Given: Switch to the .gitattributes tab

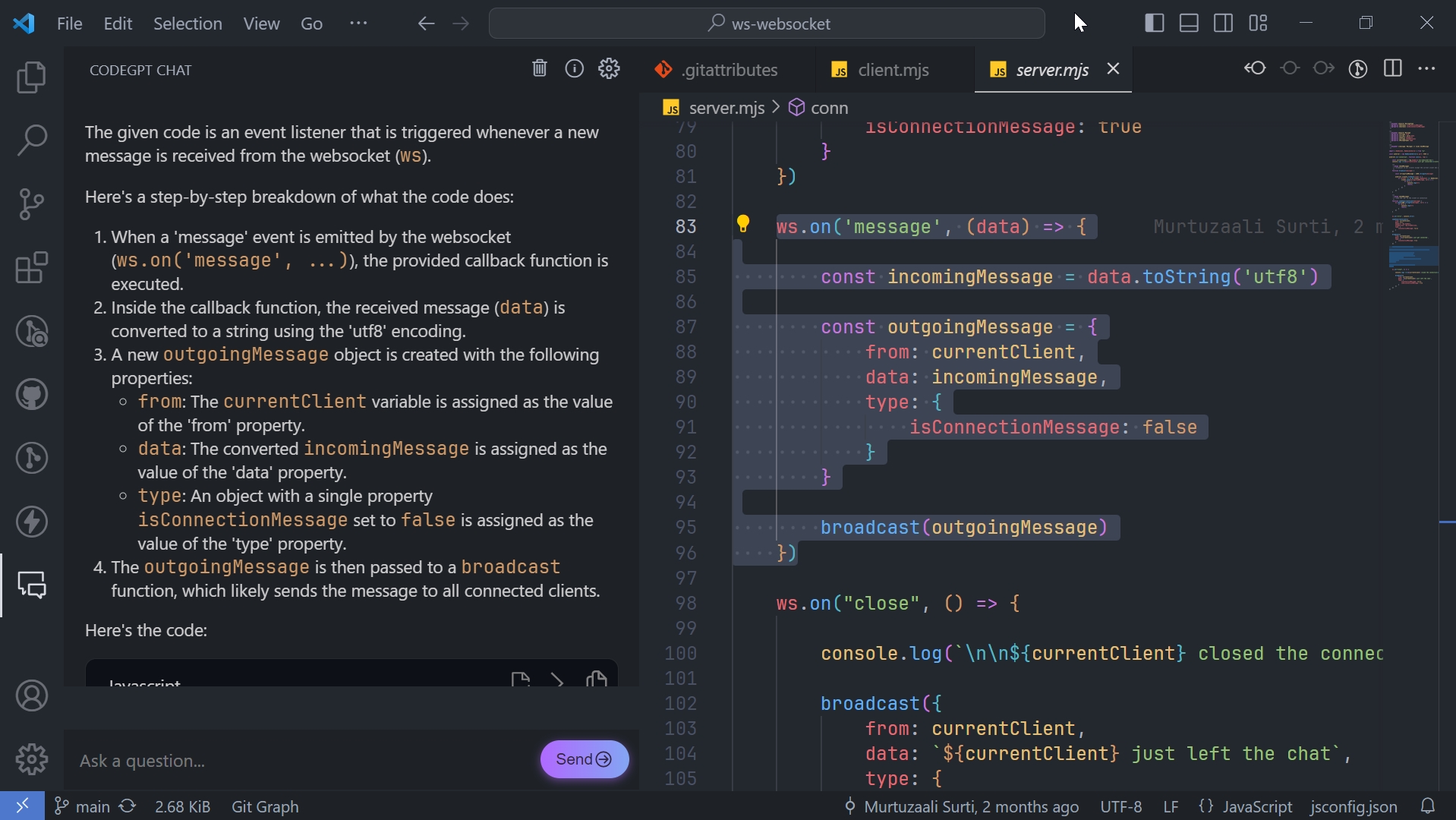Looking at the screenshot, I should (727, 70).
